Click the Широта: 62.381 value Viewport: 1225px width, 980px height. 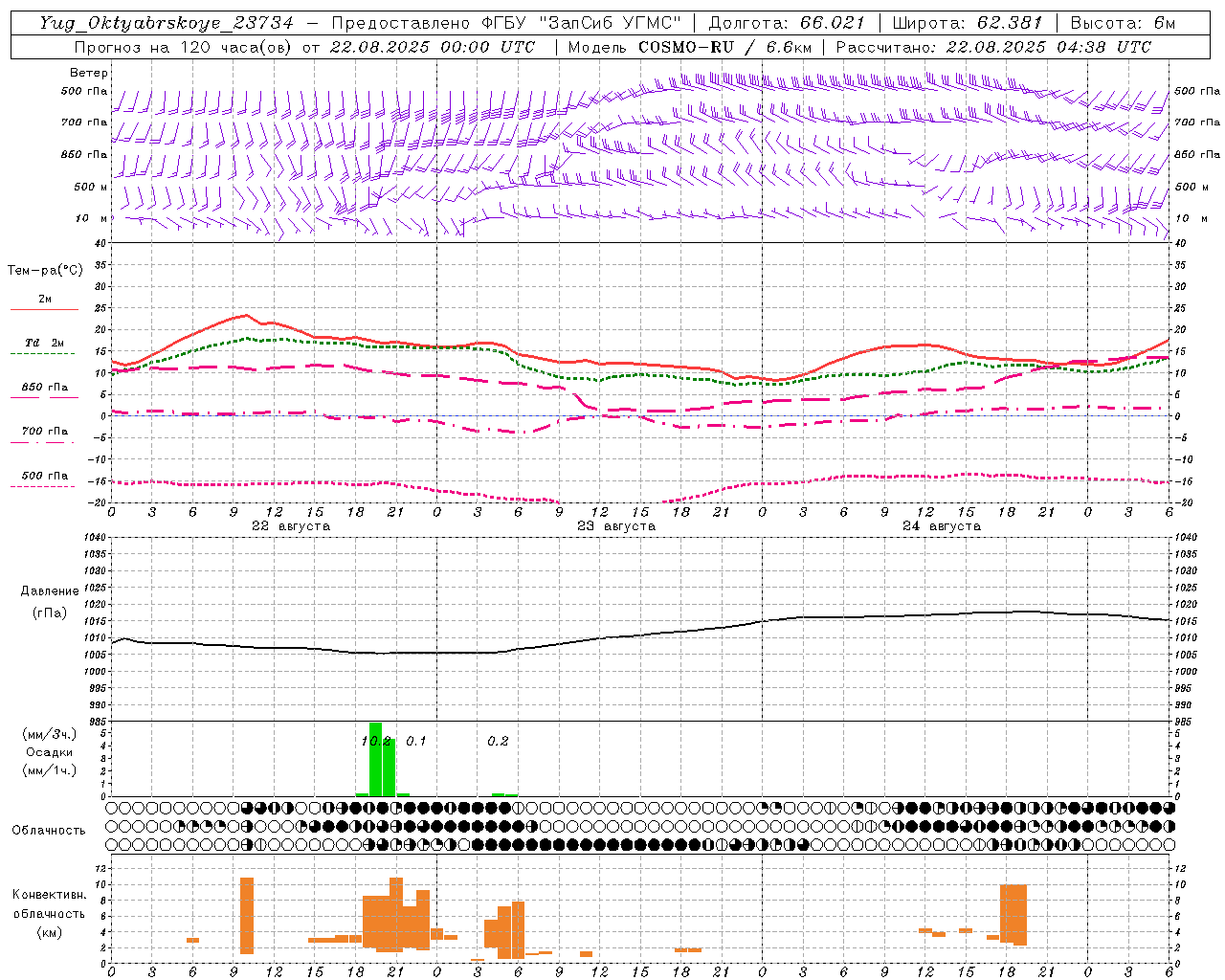(x=967, y=23)
